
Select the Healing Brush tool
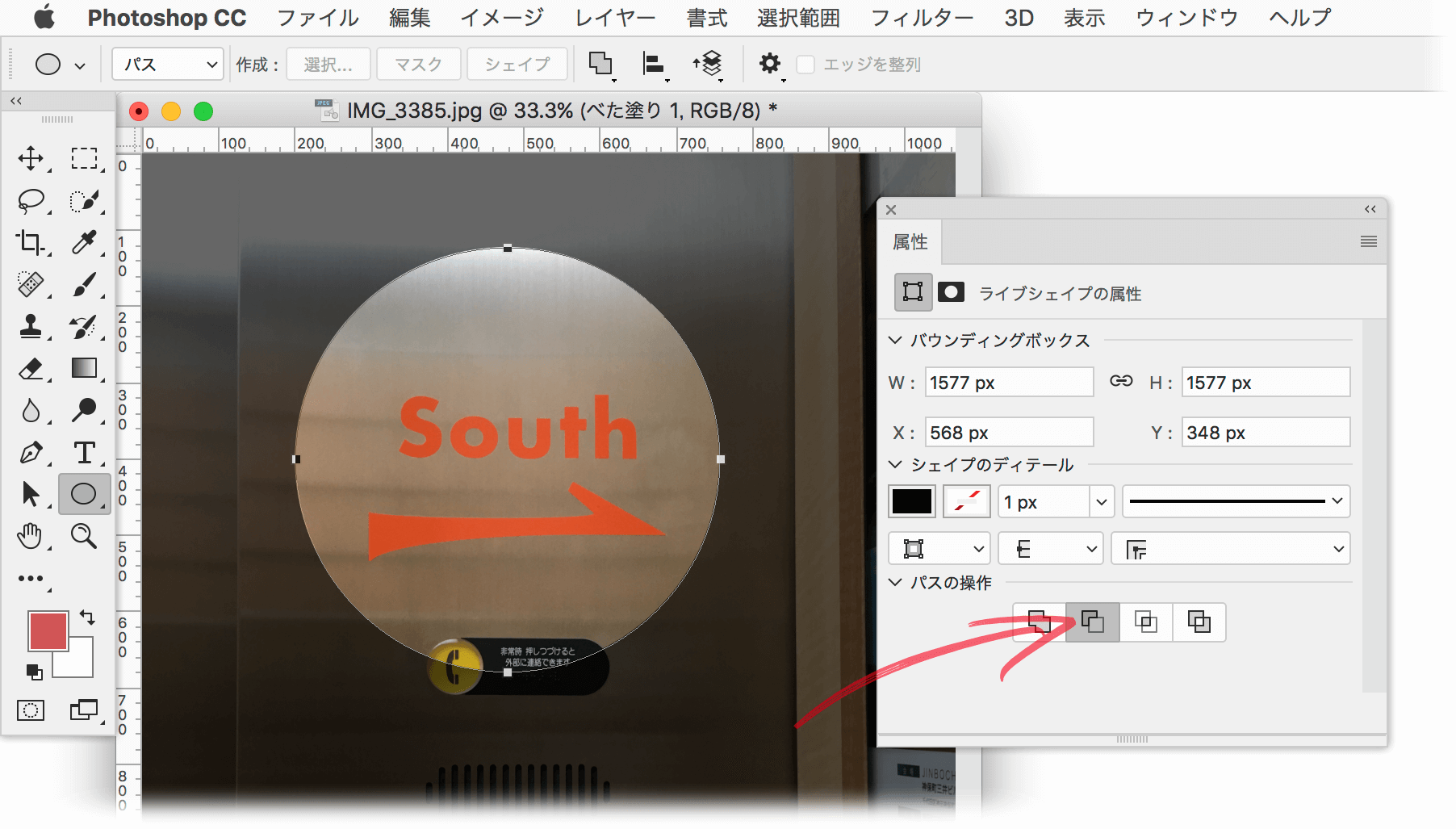pos(31,284)
